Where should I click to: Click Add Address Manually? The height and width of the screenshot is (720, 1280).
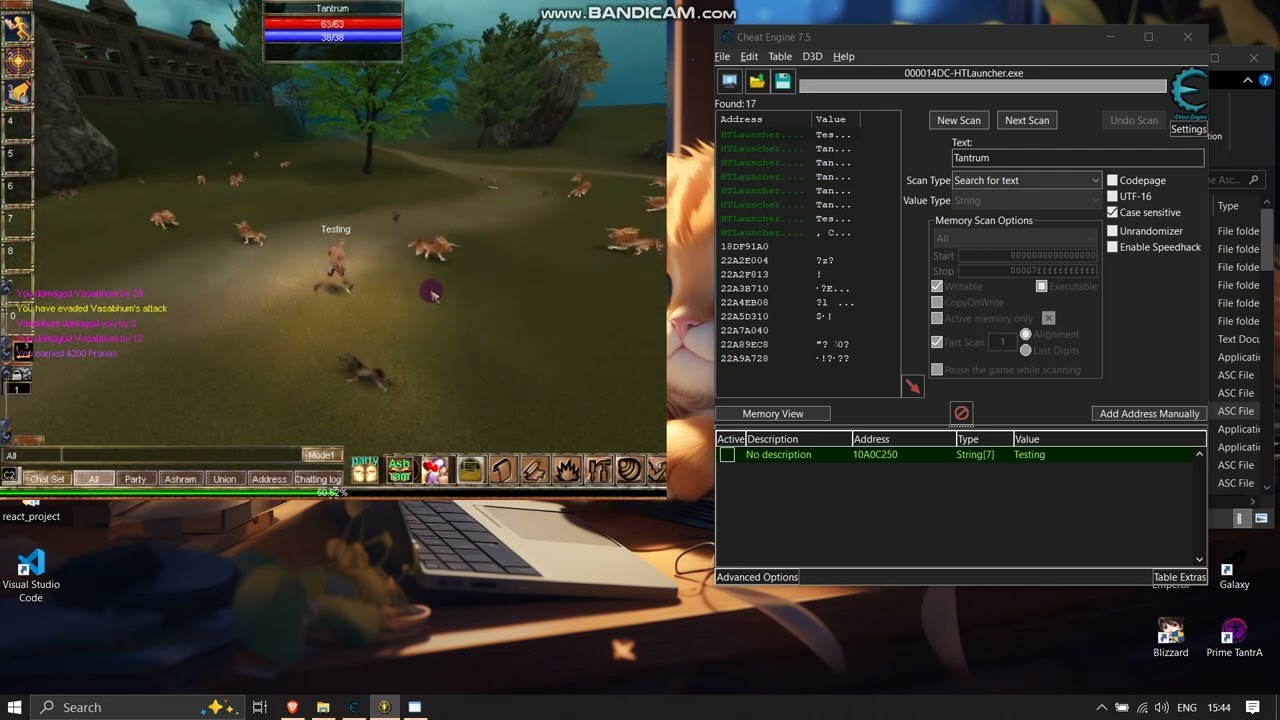coord(1149,414)
